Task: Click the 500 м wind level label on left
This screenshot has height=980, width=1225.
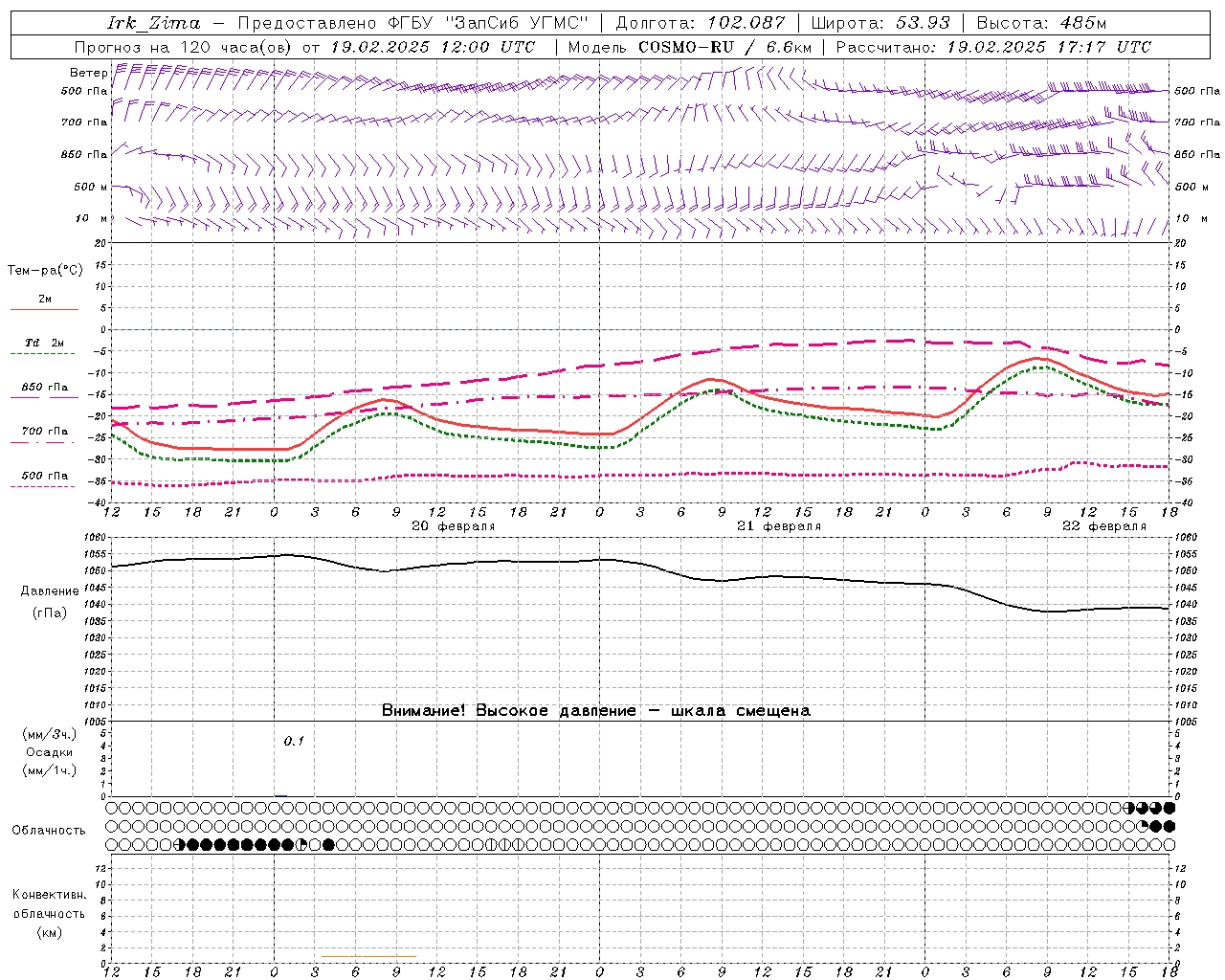Action: 91,187
